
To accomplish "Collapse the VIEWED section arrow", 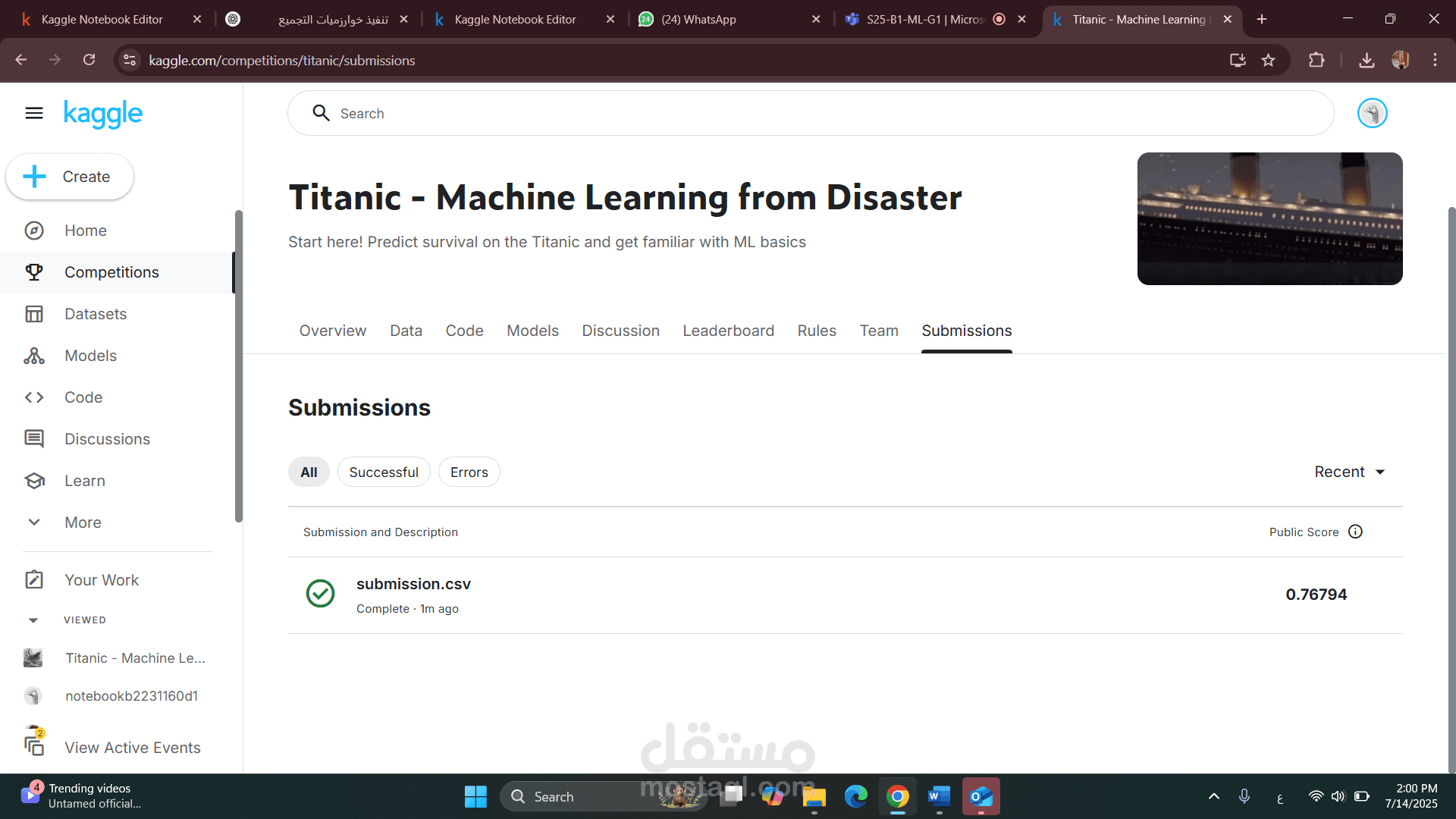I will tap(33, 620).
